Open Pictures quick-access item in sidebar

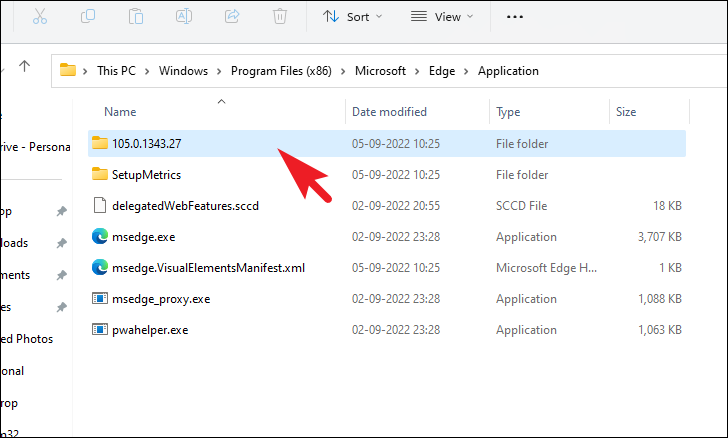coord(6,307)
